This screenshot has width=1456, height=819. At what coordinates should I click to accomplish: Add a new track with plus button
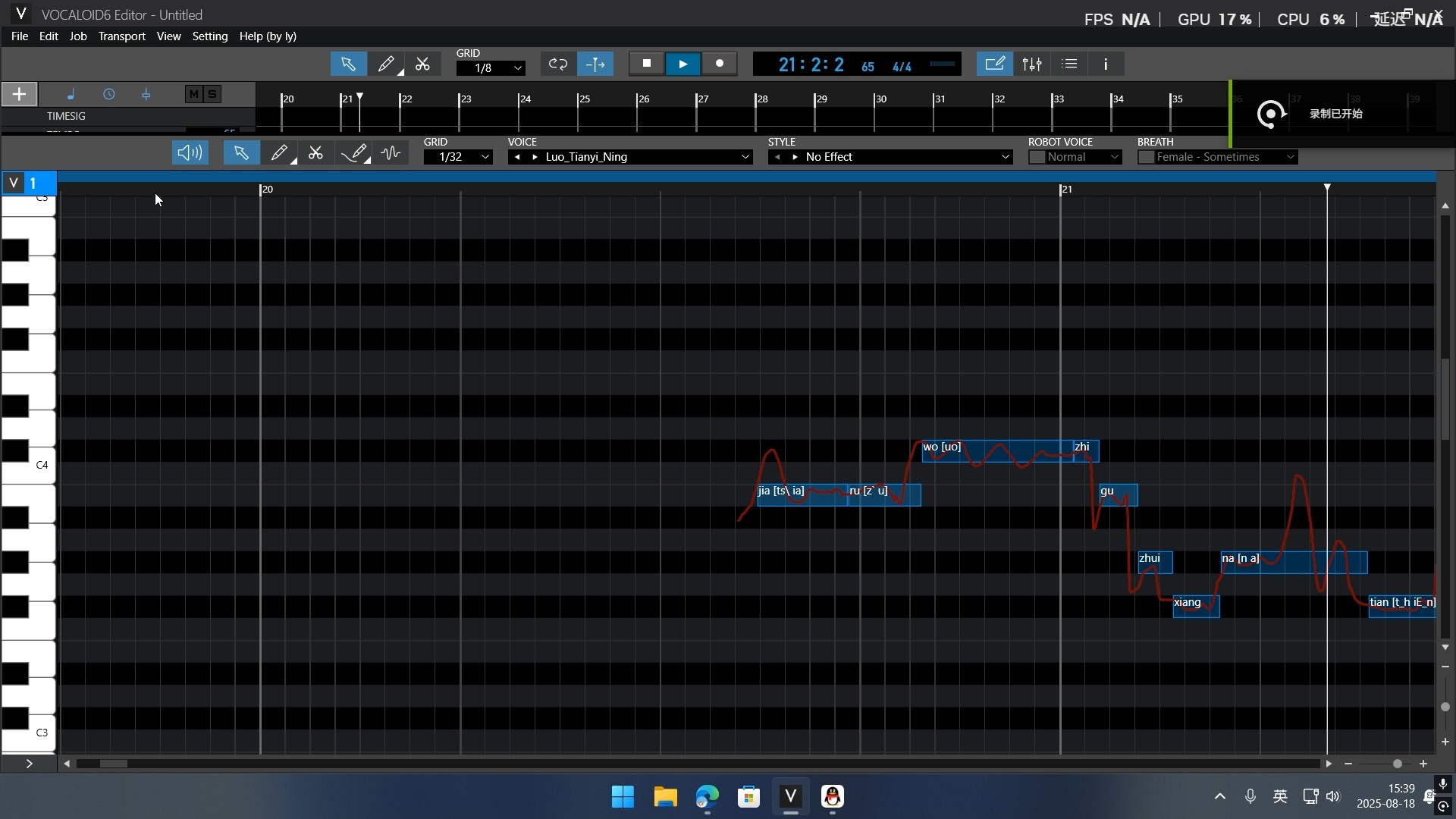pos(19,94)
